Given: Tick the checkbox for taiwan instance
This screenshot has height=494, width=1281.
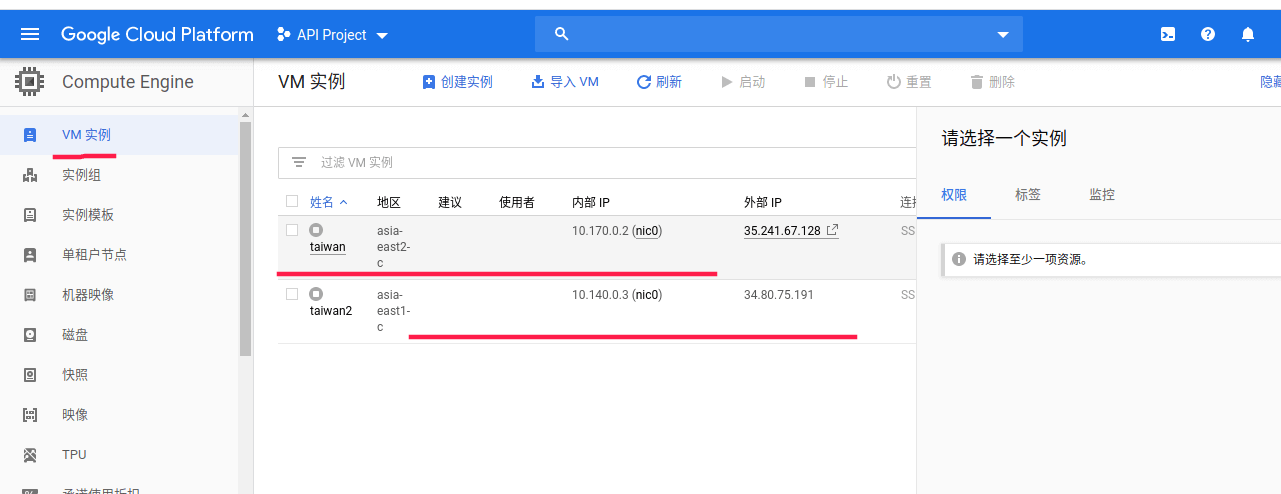Looking at the screenshot, I should pyautogui.click(x=292, y=230).
